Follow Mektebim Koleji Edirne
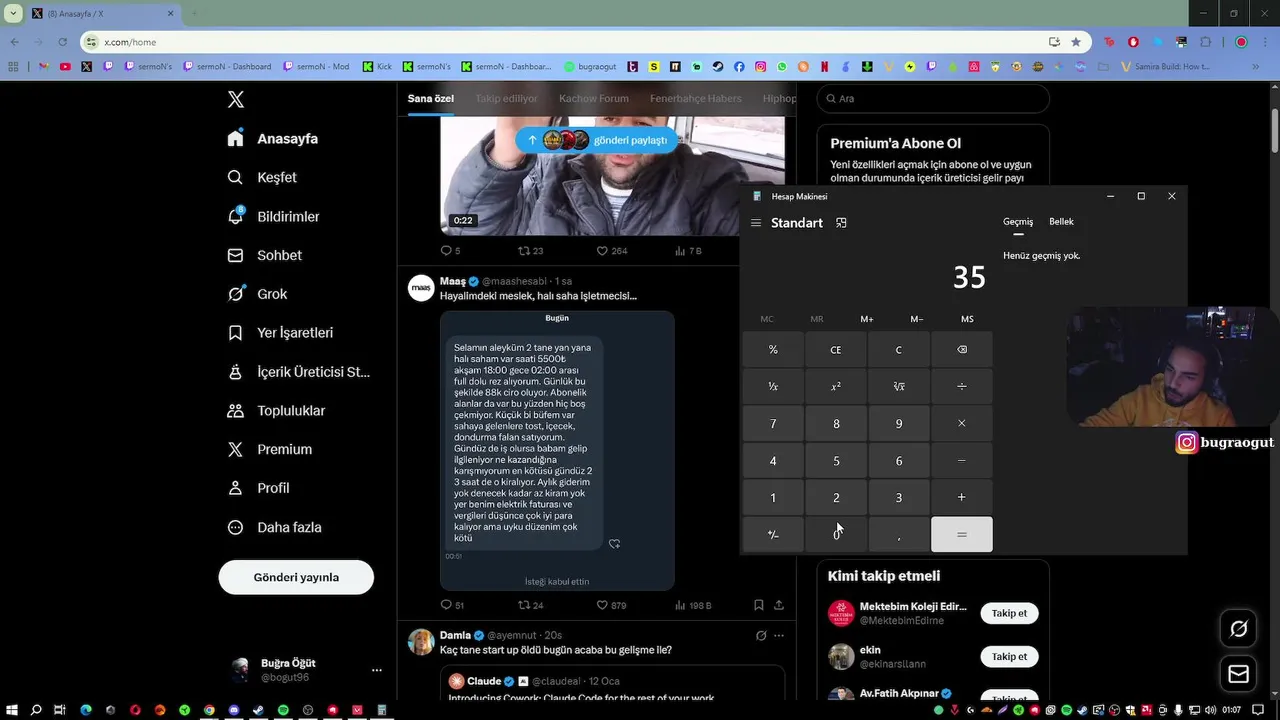The height and width of the screenshot is (720, 1280). [1009, 613]
